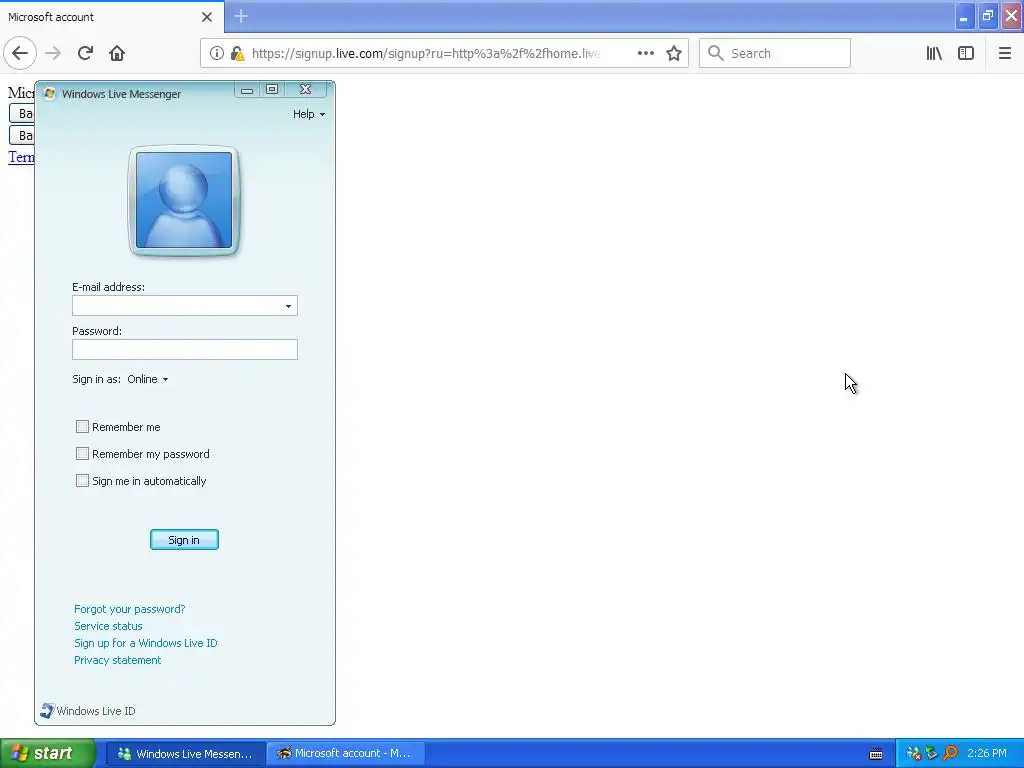Image resolution: width=1024 pixels, height=768 pixels.
Task: Click the second system tray network icon
Action: pyautogui.click(x=932, y=754)
